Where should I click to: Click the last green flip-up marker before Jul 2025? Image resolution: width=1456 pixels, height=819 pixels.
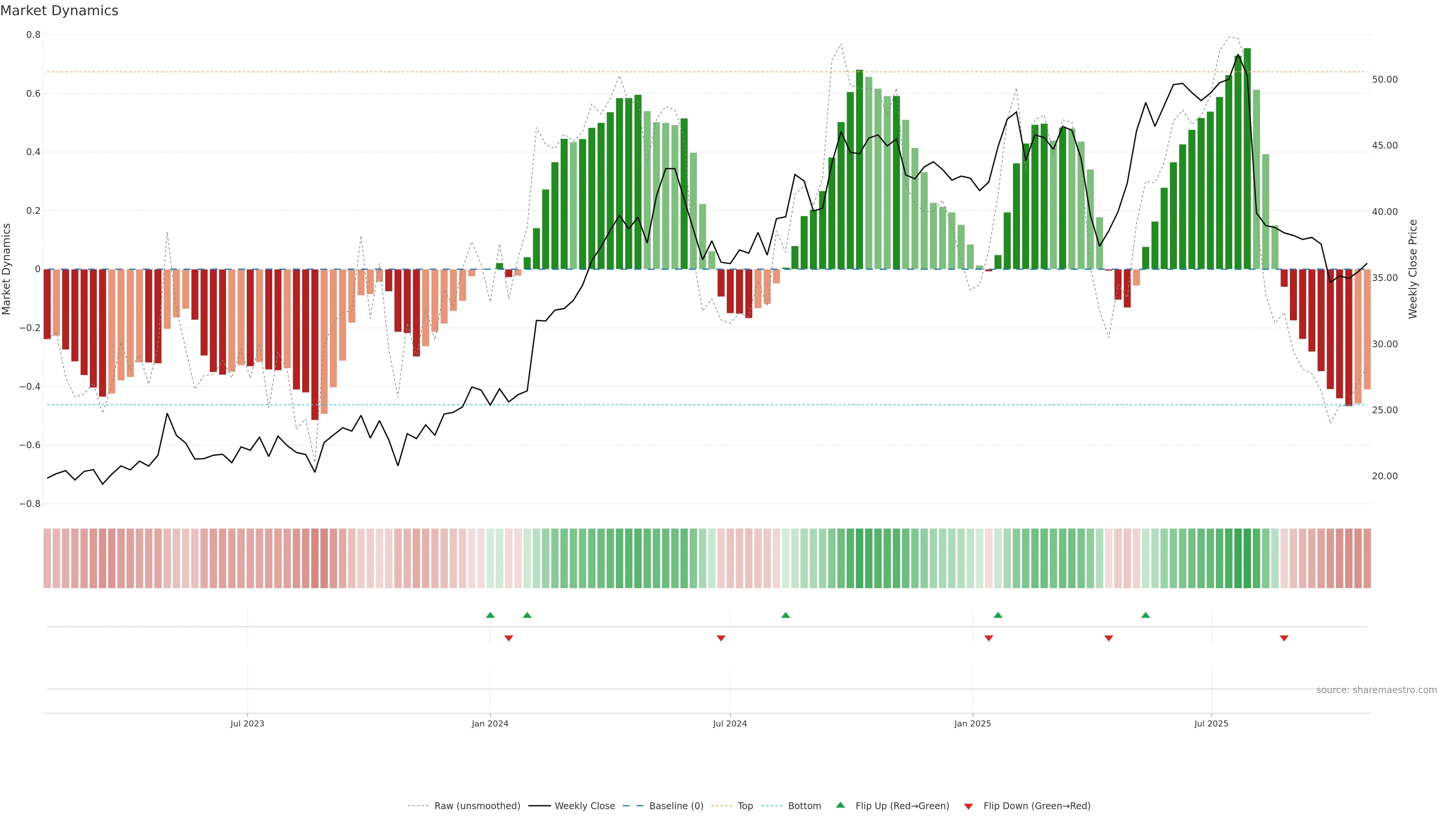point(1146,615)
